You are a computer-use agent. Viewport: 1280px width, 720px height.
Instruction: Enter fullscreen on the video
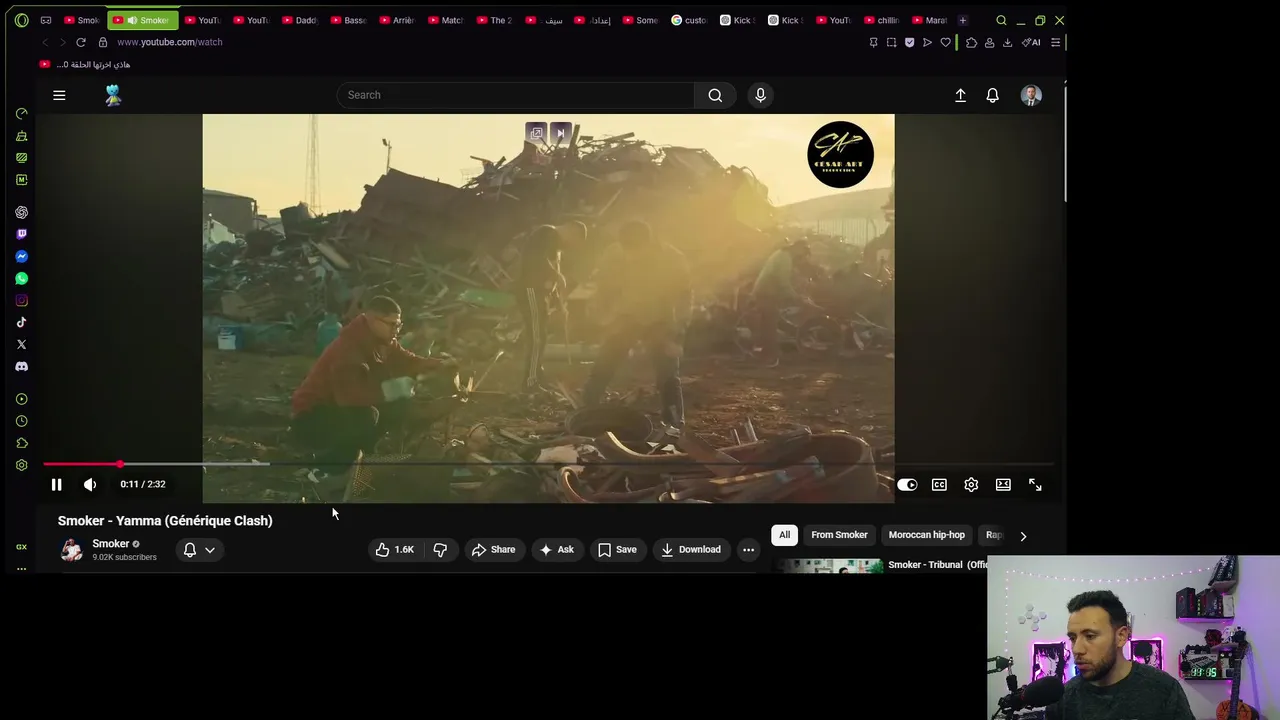(x=1035, y=484)
